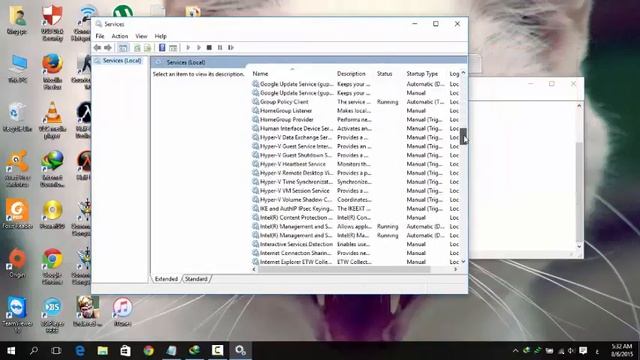Click the Export List toolbar icon

pyautogui.click(x=147, y=48)
